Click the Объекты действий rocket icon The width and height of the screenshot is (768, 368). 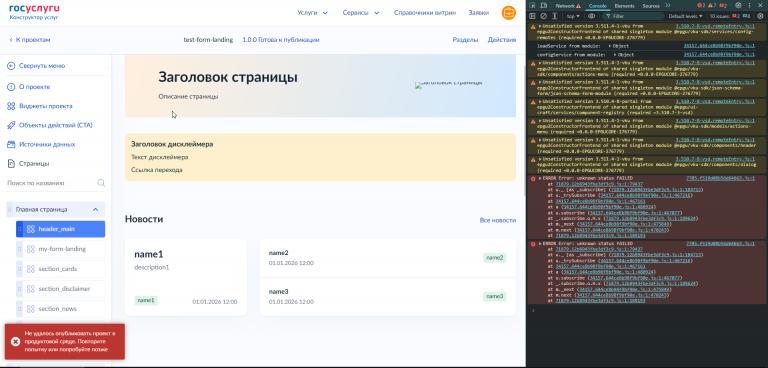coord(11,125)
